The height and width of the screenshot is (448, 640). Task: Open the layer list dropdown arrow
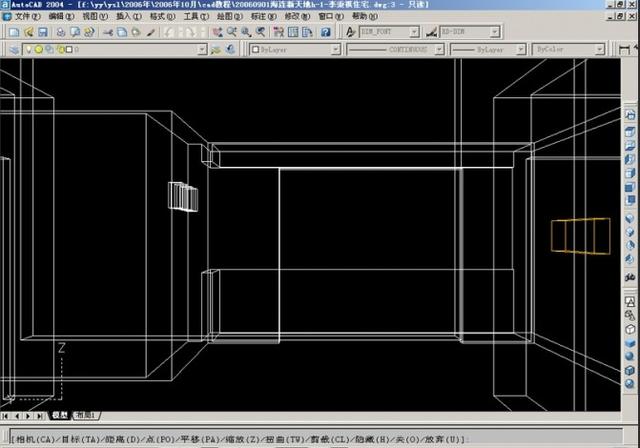tap(202, 50)
